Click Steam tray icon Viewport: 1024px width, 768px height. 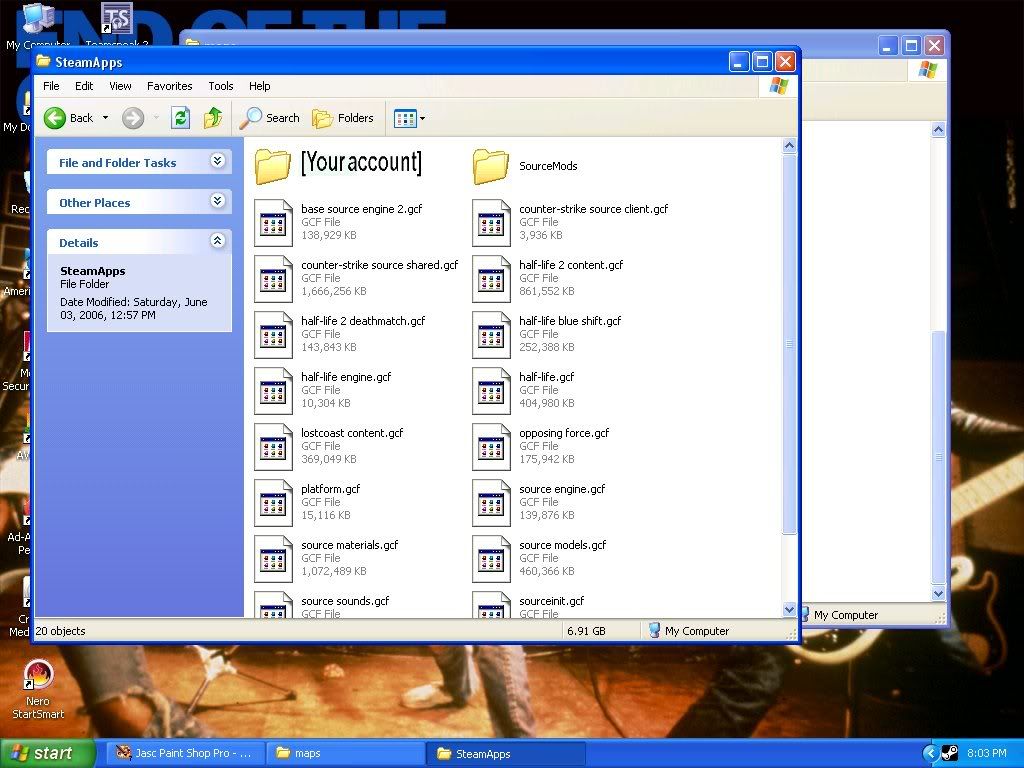coord(950,753)
